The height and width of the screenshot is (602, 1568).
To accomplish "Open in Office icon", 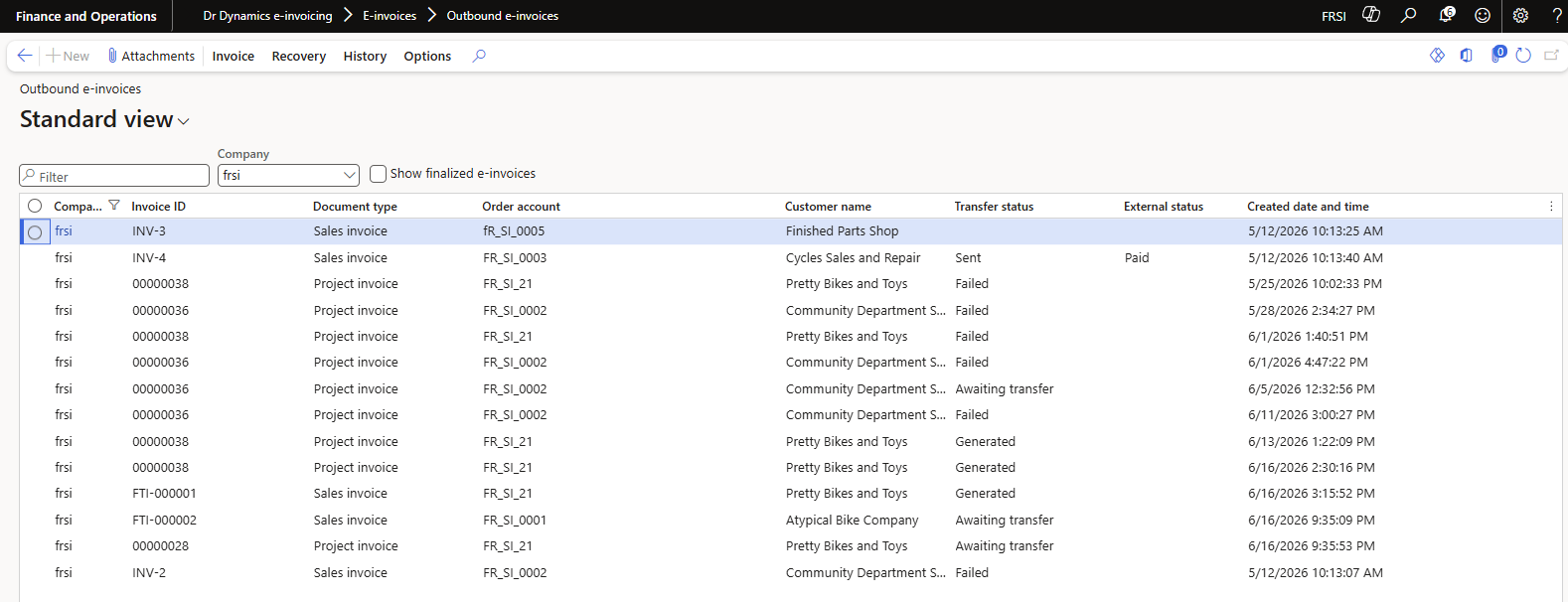I will click(1466, 56).
